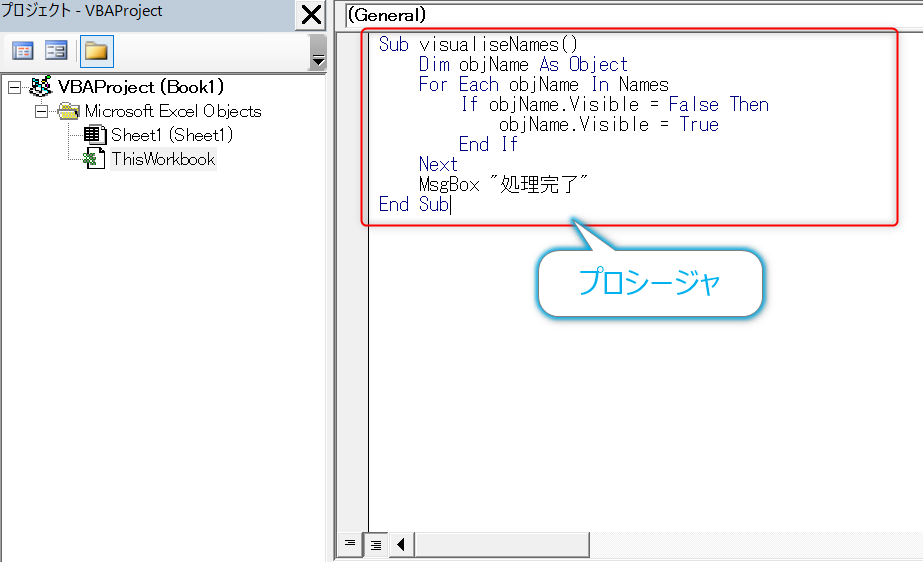Collapse the Microsoft Excel Objects folder
This screenshot has width=923, height=562.
42,111
